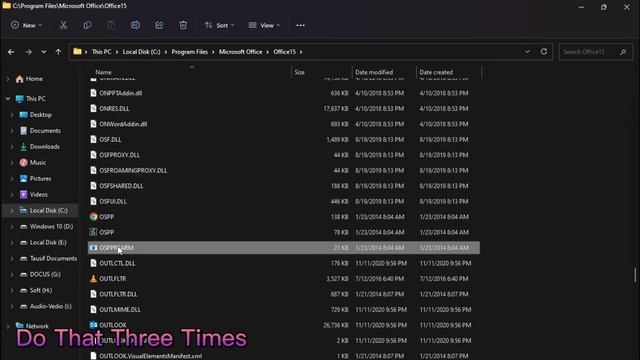Viewport: 640px width, 360px height.
Task: Click This PC in the breadcrumb
Action: (101, 52)
